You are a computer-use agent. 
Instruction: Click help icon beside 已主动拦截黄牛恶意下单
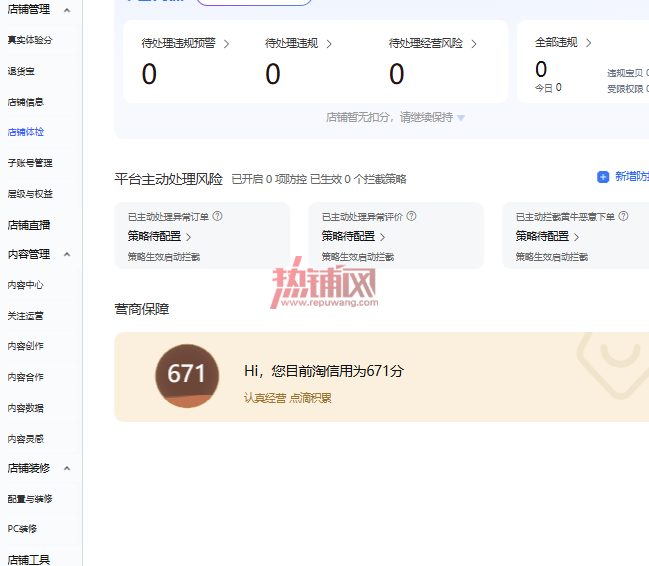[x=623, y=216]
